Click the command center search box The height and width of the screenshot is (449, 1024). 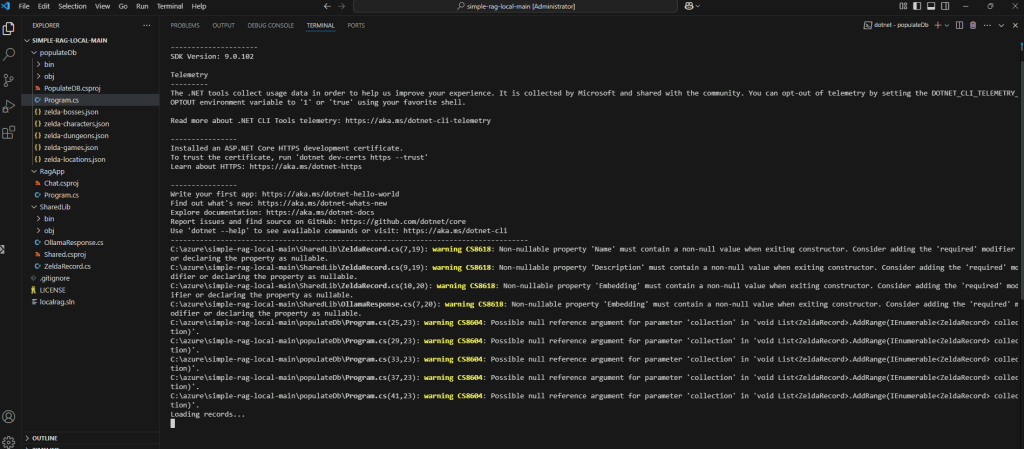[x=515, y=6]
